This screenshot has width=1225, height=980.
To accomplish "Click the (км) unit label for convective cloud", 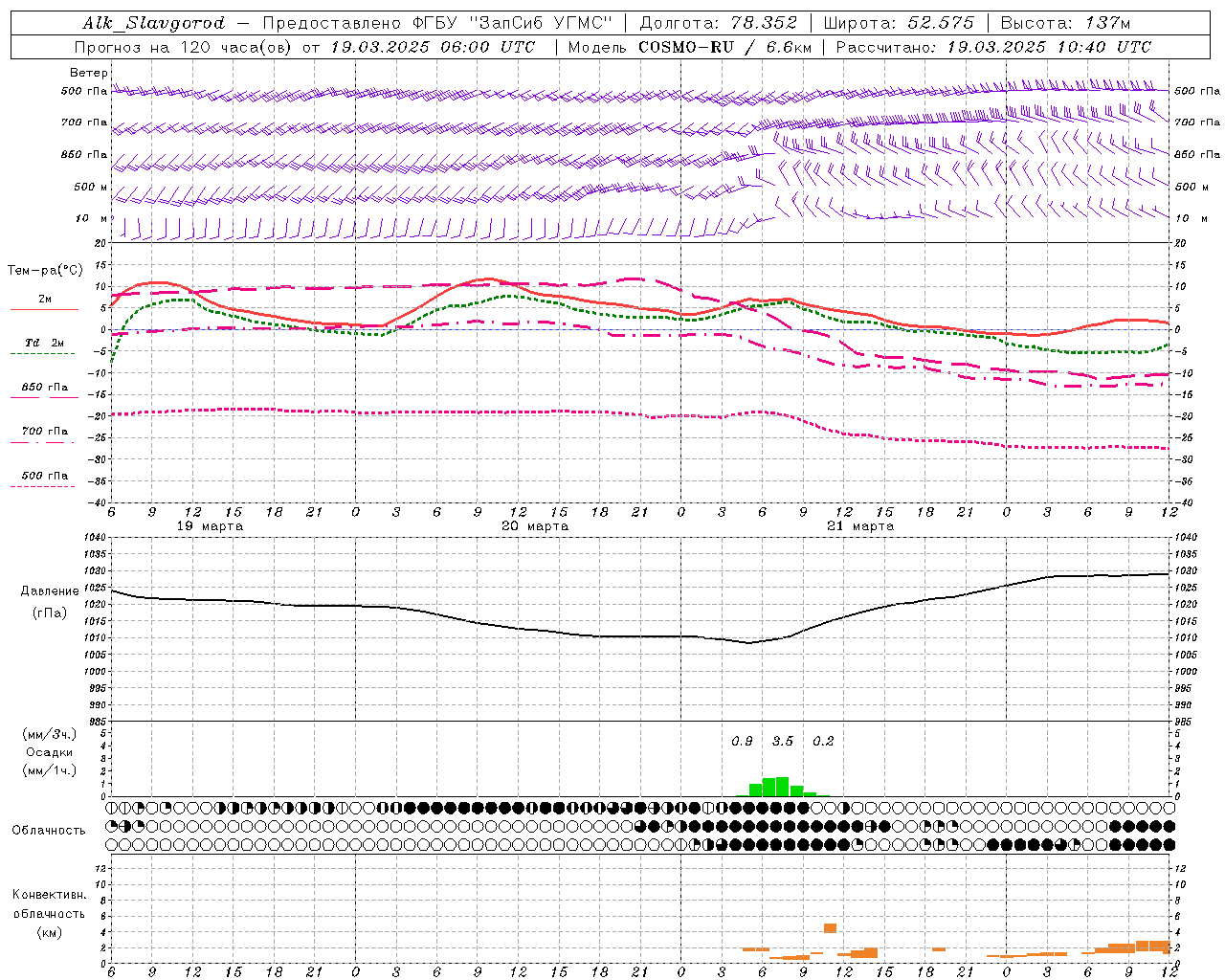I will [x=49, y=931].
